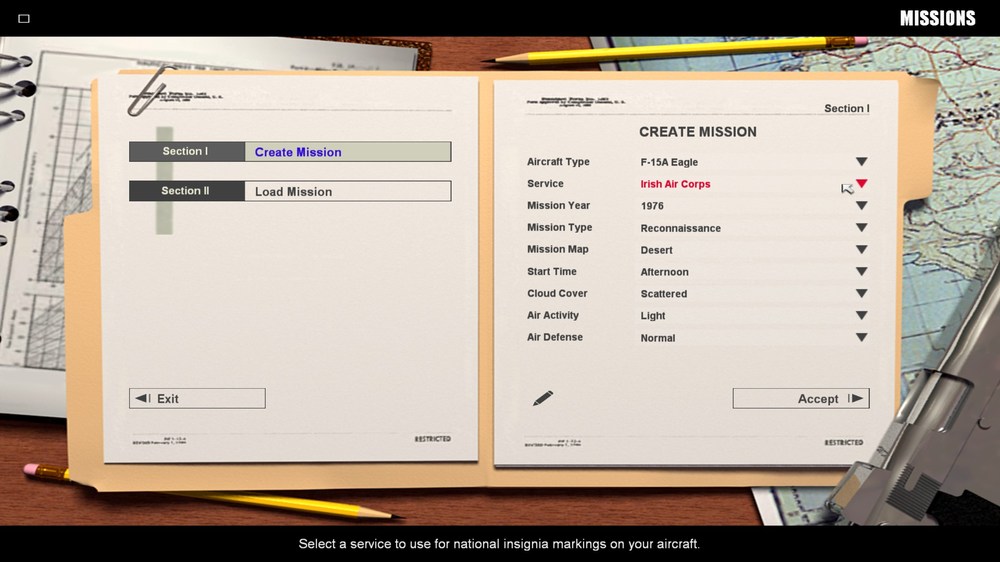Expand the Mission Type dropdown arrow
This screenshot has width=1000, height=562.
pyautogui.click(x=861, y=228)
